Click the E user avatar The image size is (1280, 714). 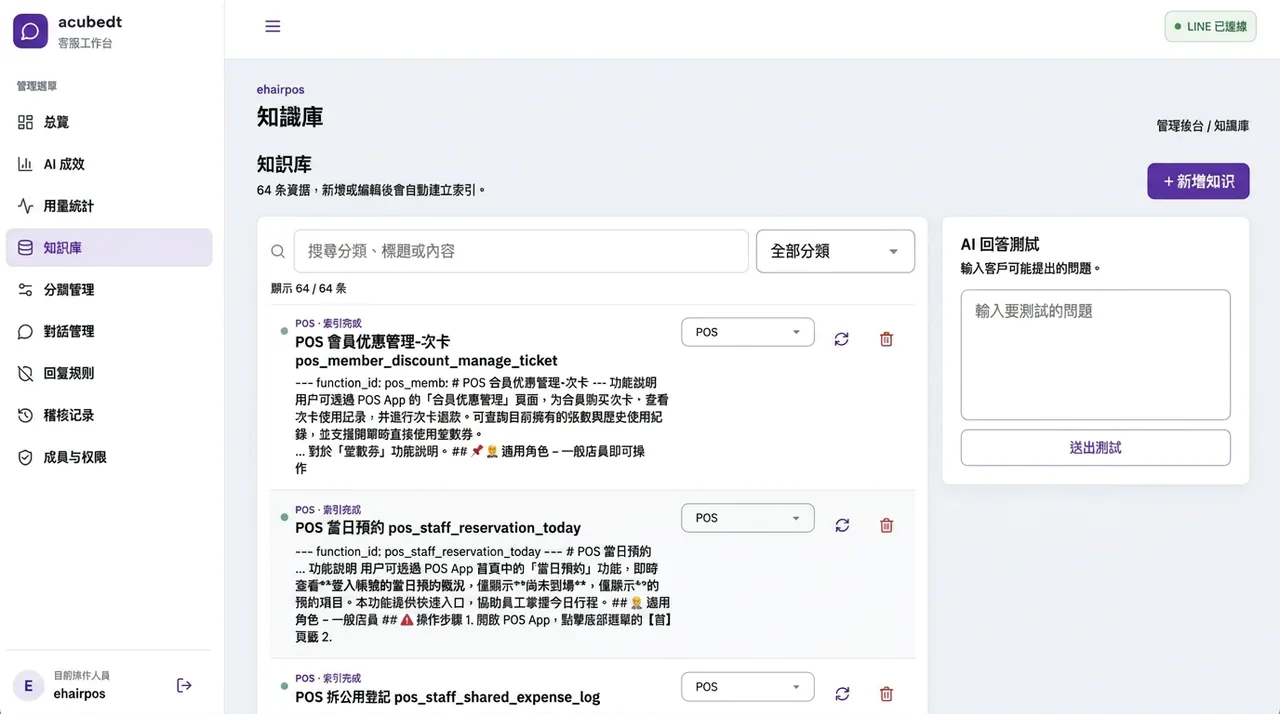coord(28,685)
